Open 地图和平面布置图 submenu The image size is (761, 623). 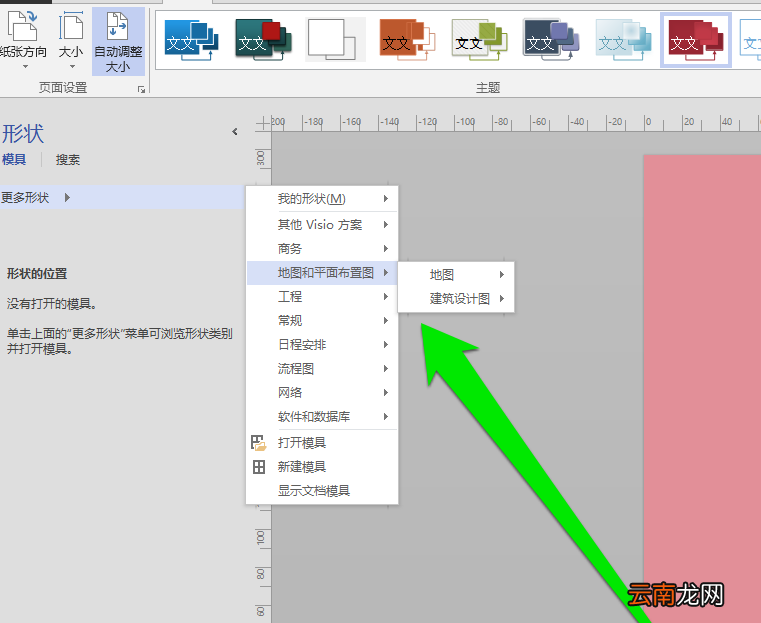coord(322,273)
